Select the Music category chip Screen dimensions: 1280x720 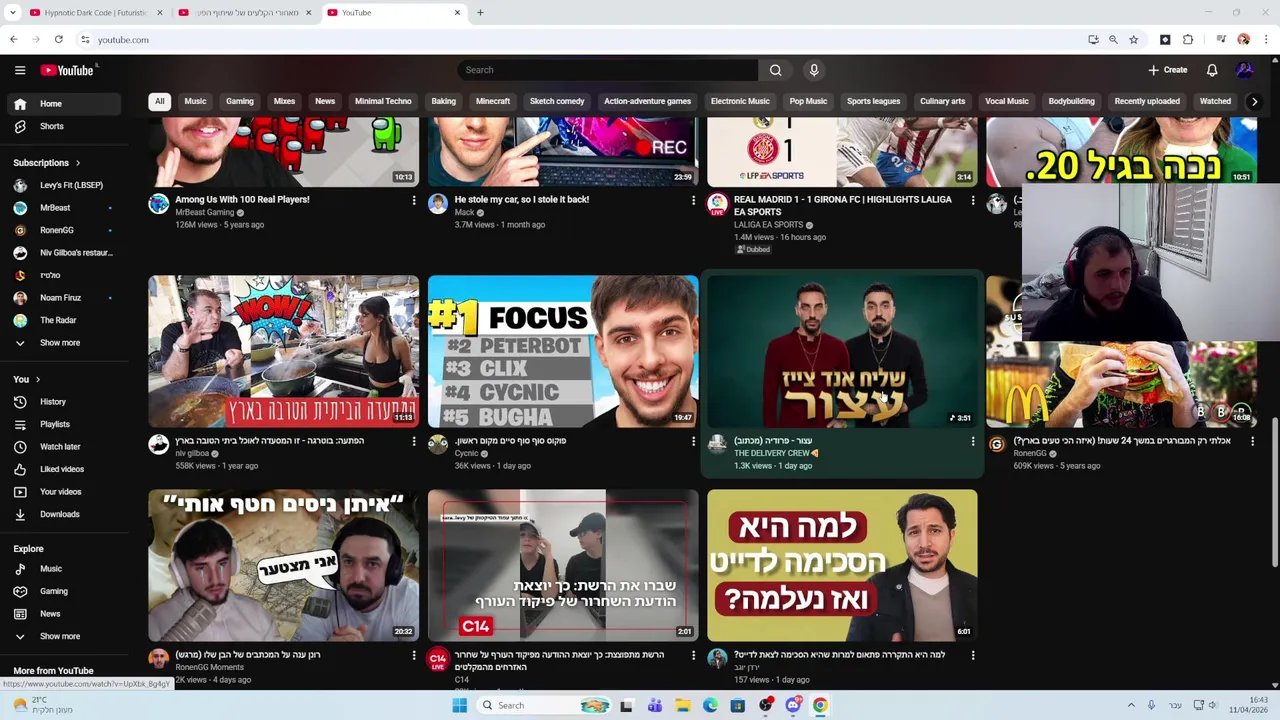click(x=195, y=101)
